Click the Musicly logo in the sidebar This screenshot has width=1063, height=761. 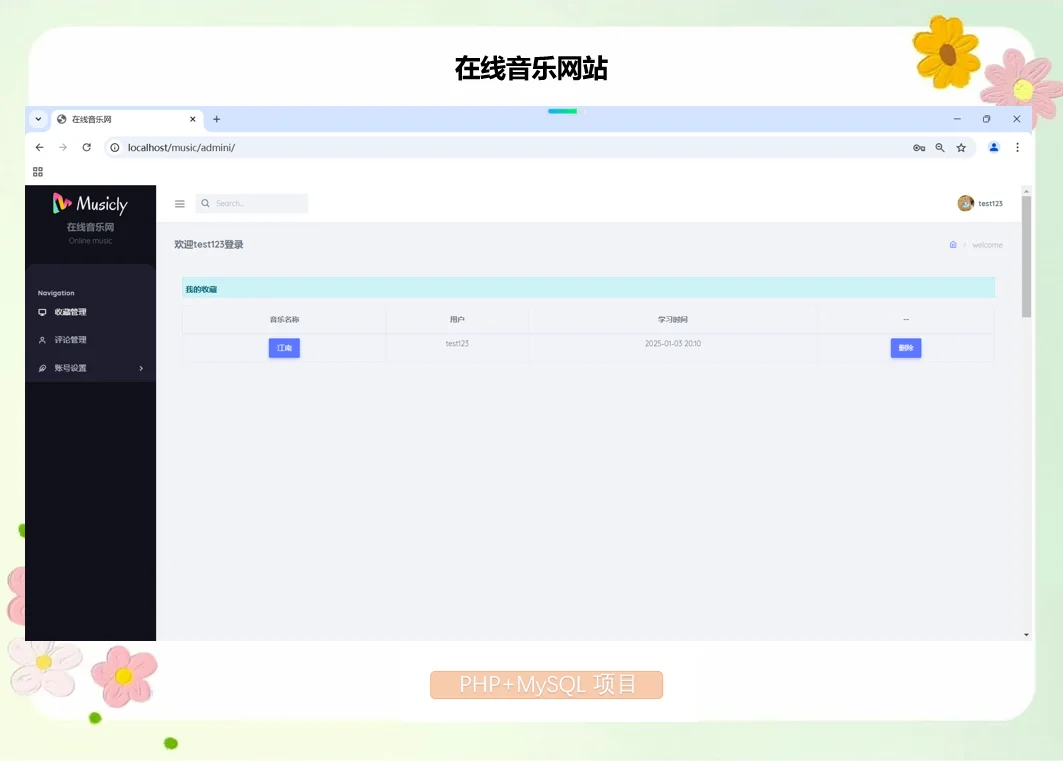point(89,204)
